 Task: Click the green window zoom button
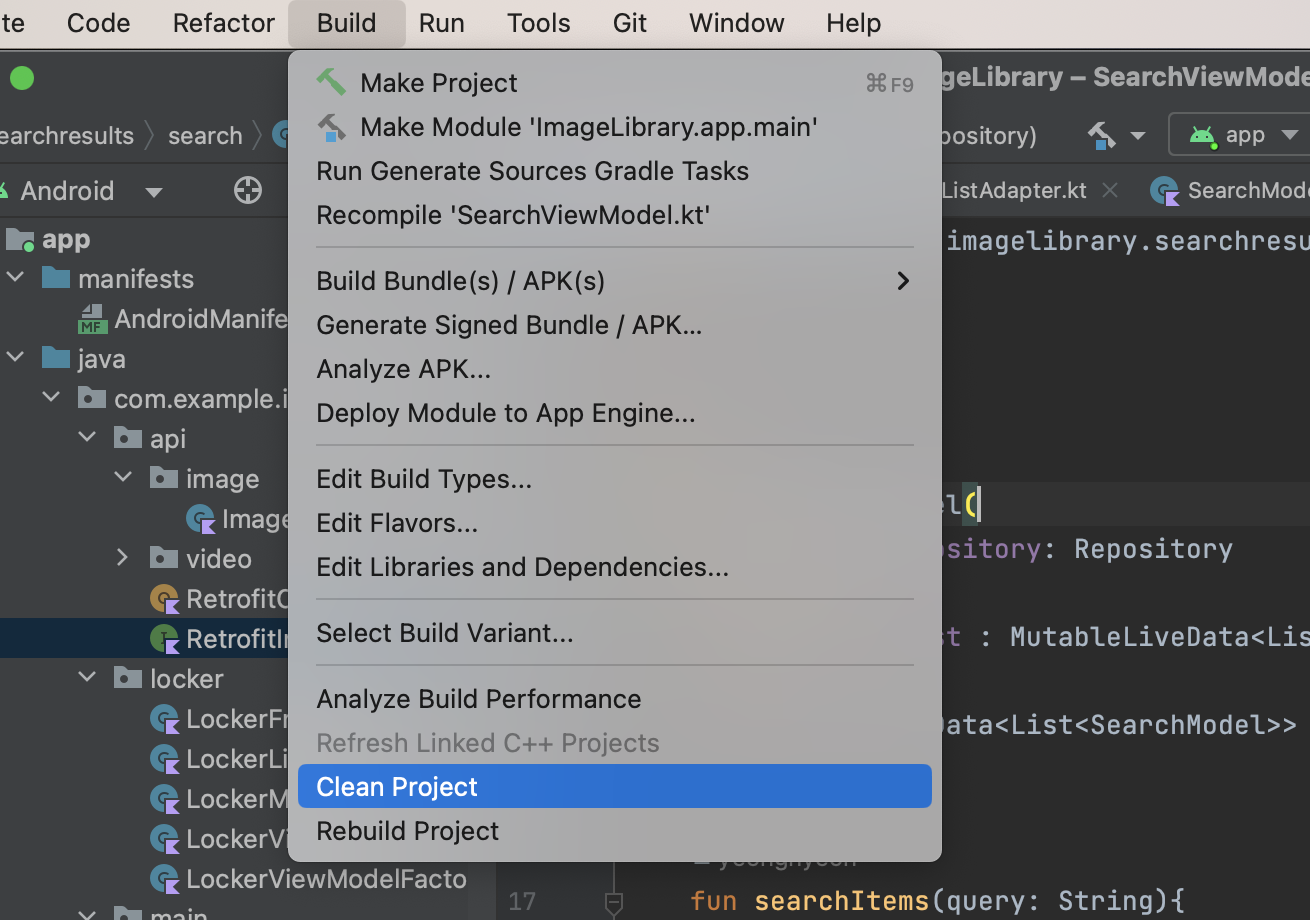pos(22,77)
